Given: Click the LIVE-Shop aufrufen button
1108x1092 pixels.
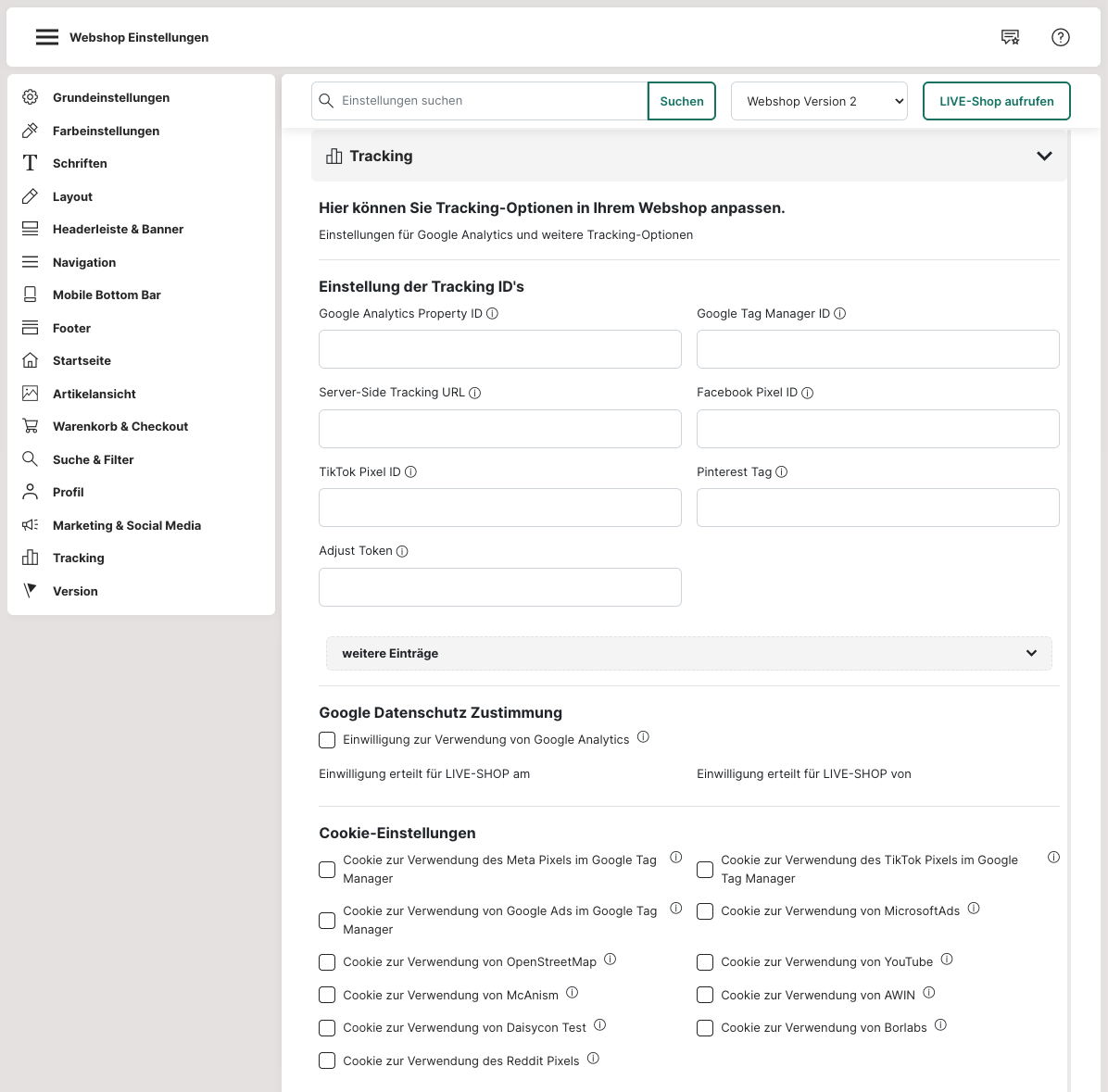Looking at the screenshot, I should [x=996, y=101].
